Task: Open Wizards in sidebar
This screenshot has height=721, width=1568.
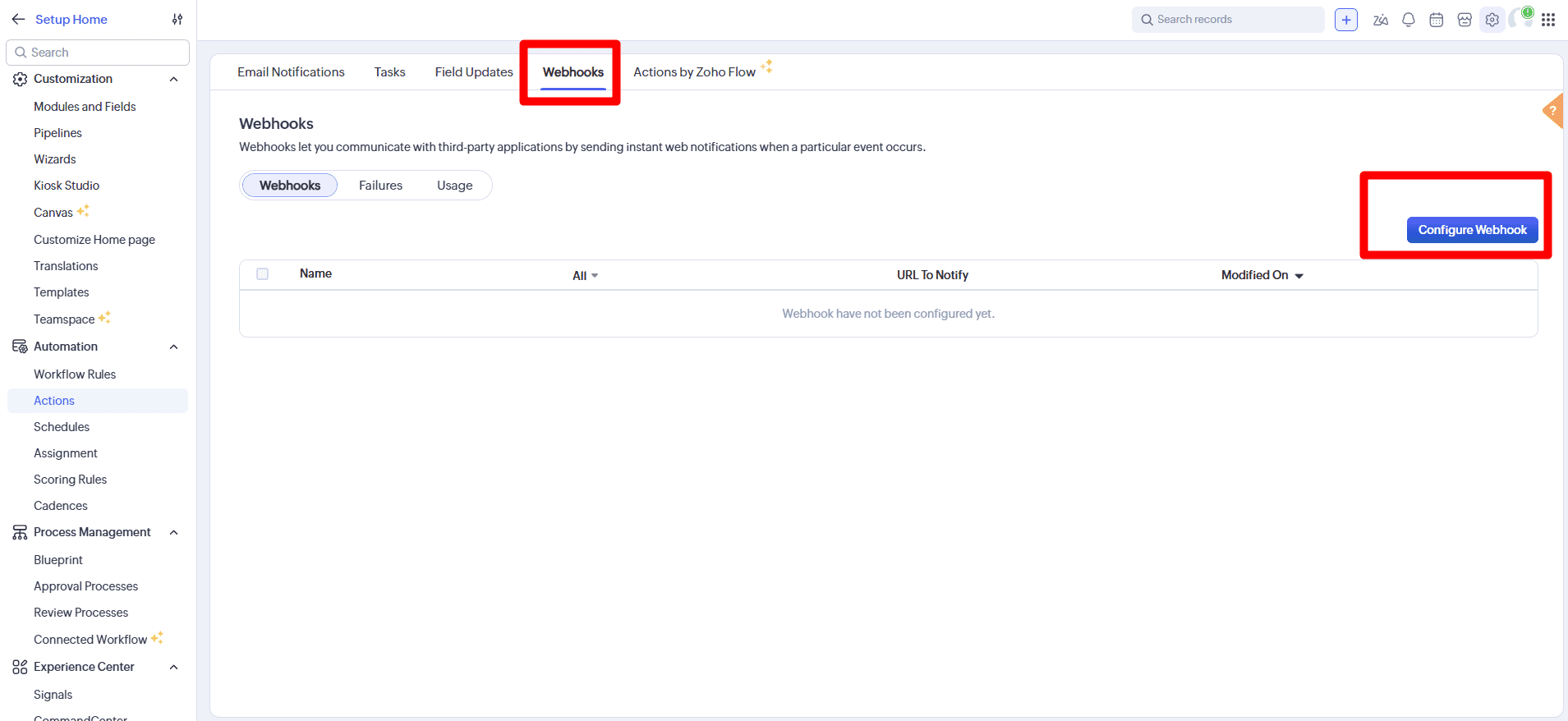Action: (x=55, y=159)
